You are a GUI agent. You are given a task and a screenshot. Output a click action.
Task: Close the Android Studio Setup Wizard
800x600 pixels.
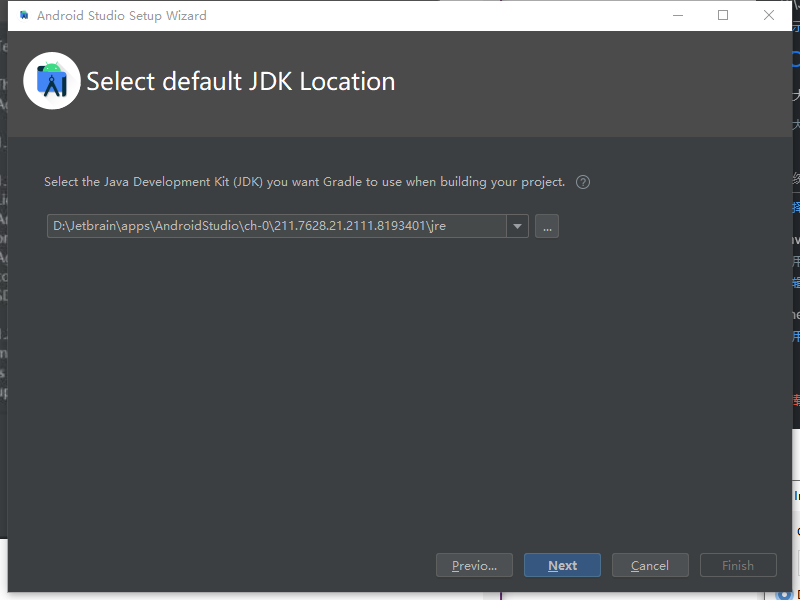point(769,16)
